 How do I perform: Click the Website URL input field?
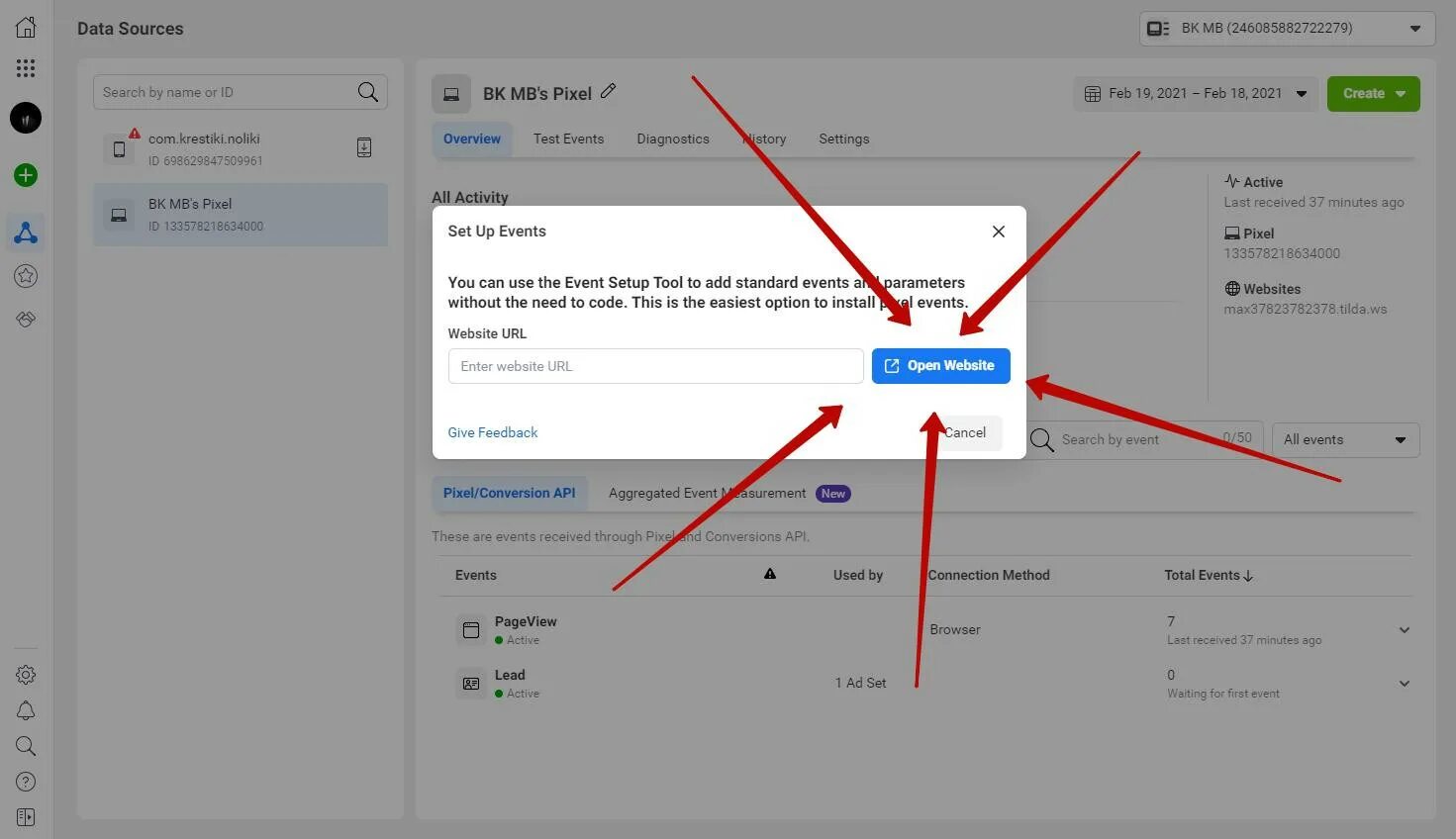pyautogui.click(x=656, y=366)
